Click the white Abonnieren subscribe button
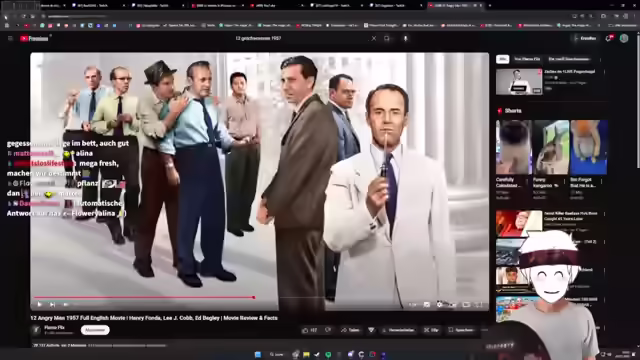Viewport: 640px width, 360px height. pos(95,330)
